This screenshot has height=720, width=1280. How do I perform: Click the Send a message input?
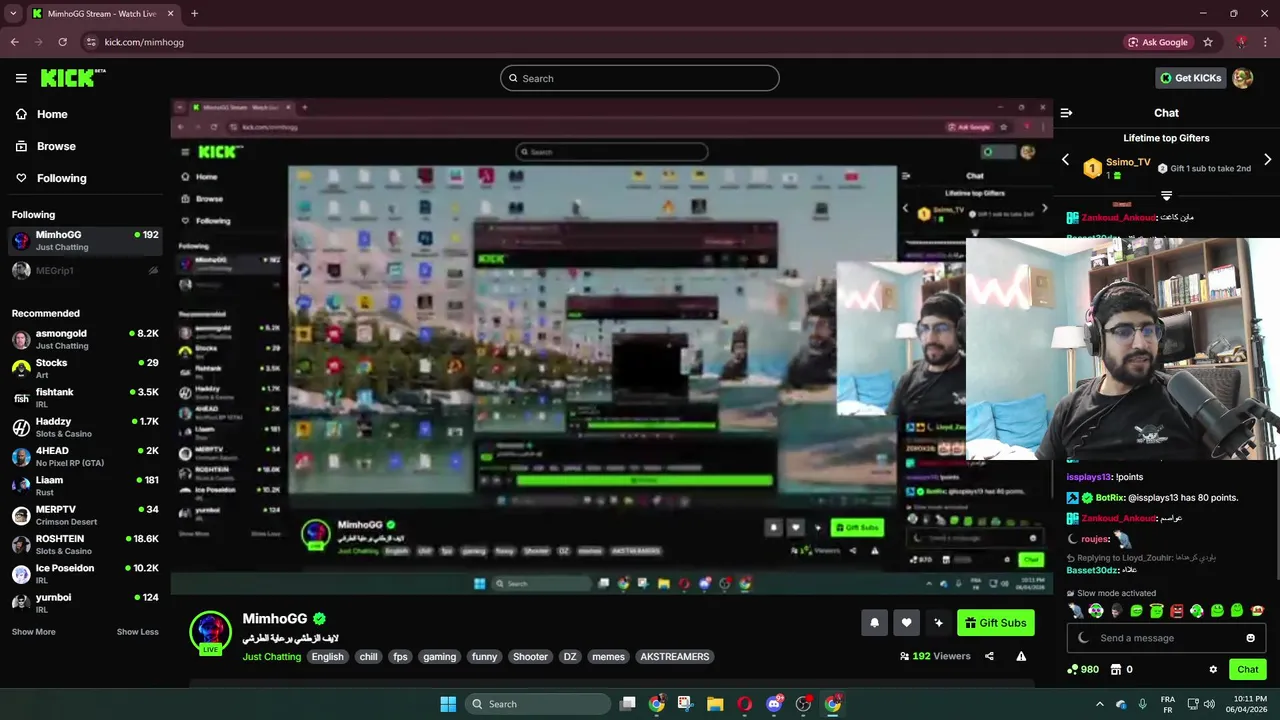tap(1165, 638)
